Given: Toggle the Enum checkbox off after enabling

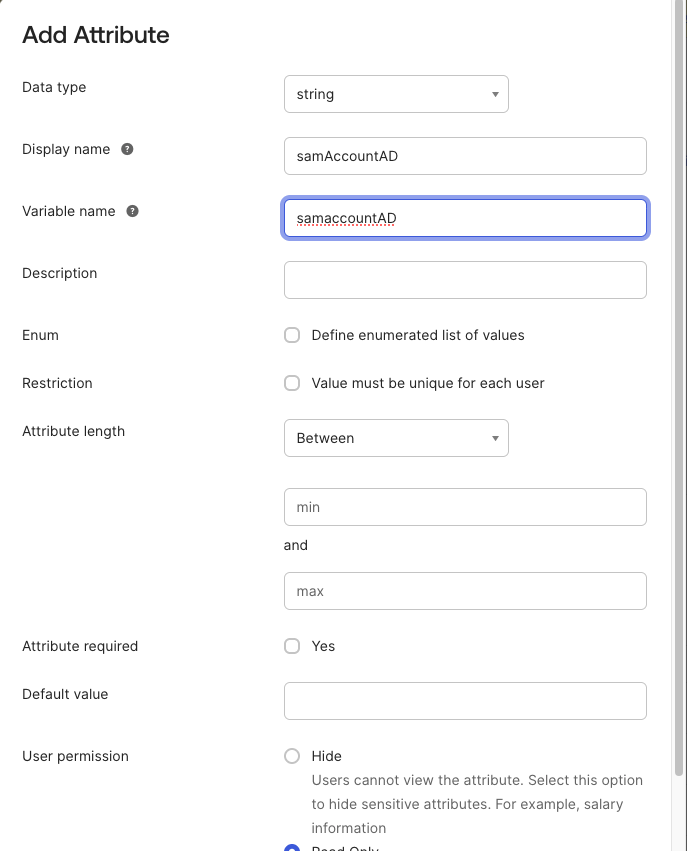Looking at the screenshot, I should click(292, 335).
